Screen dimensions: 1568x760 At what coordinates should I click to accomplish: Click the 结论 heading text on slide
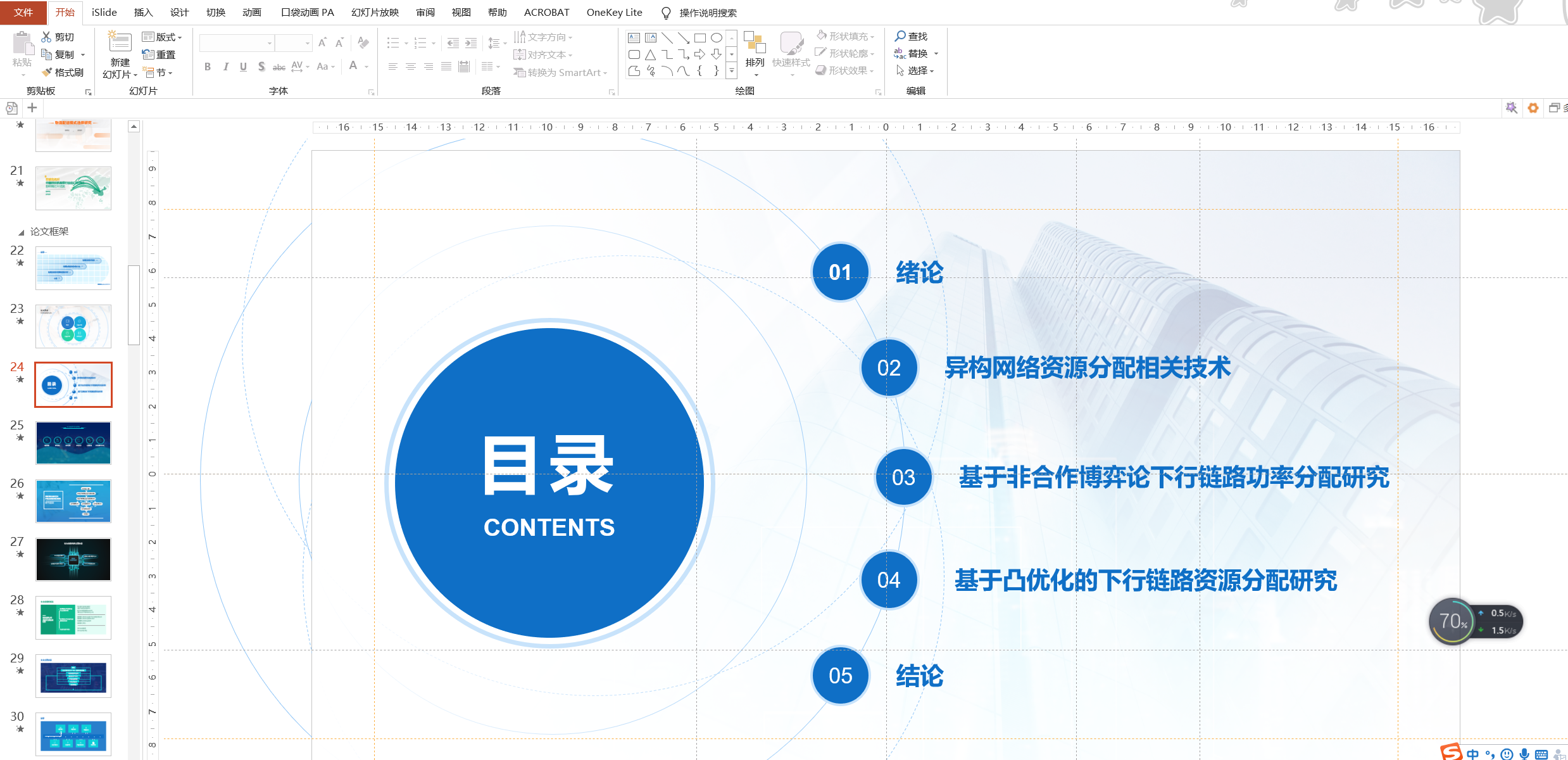click(x=919, y=675)
